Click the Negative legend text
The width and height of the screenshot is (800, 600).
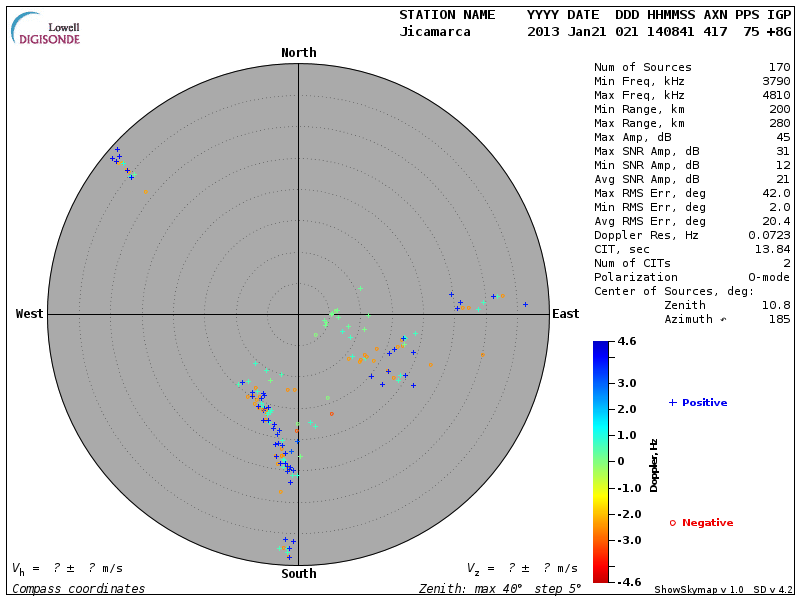click(707, 522)
